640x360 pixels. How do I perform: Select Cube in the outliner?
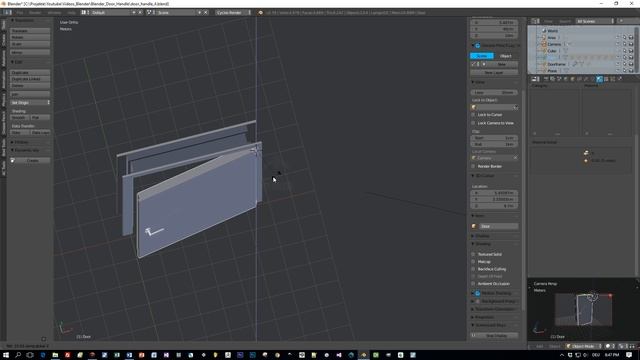(552, 51)
